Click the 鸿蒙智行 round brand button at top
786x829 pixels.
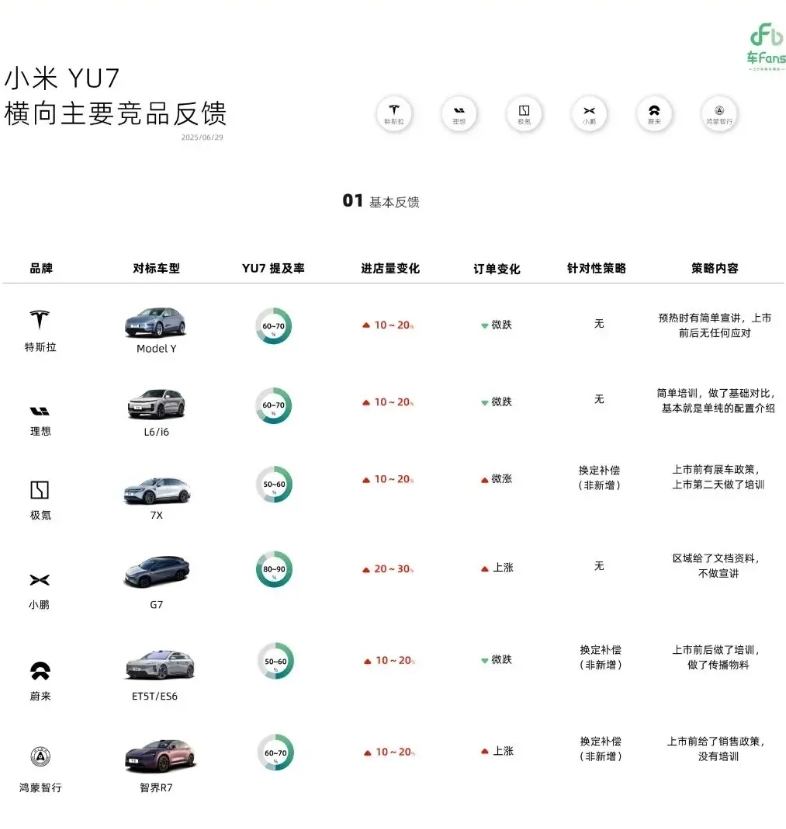[719, 114]
